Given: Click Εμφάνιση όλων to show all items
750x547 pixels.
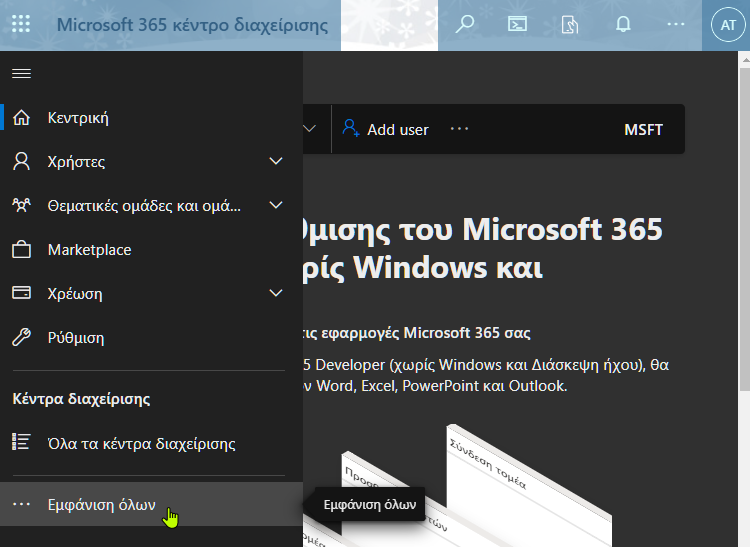Looking at the screenshot, I should point(151,504).
